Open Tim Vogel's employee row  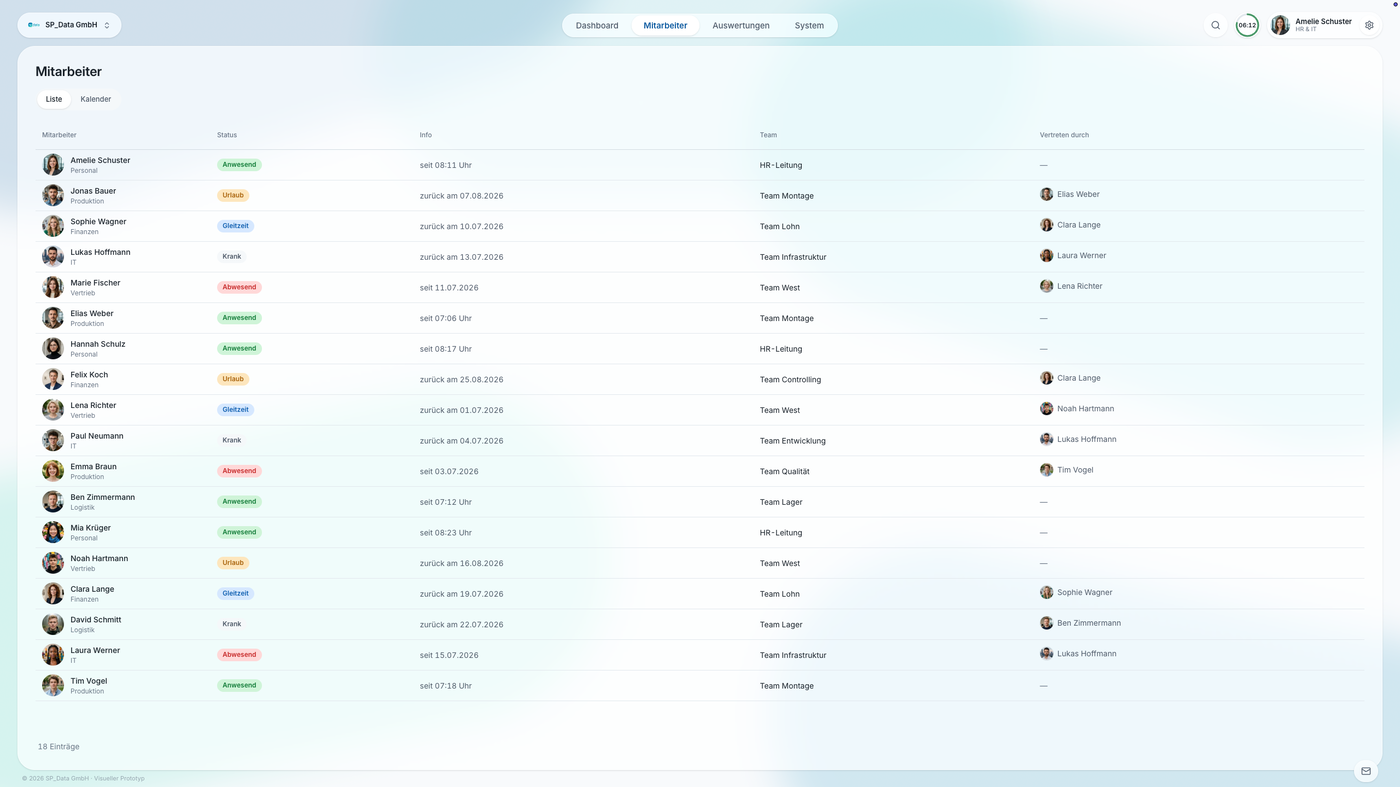pos(700,685)
